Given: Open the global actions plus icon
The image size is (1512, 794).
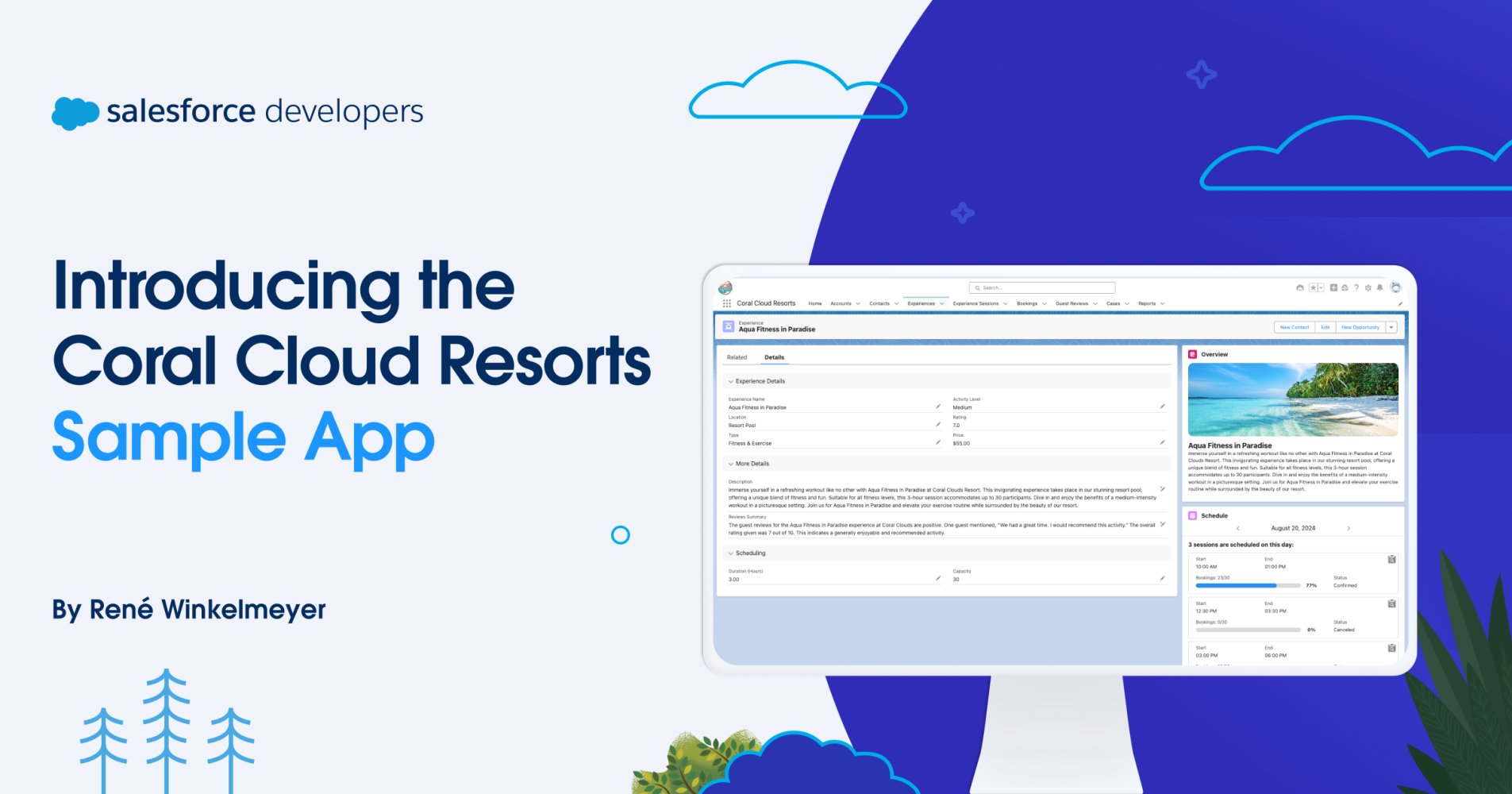Looking at the screenshot, I should 1333,288.
